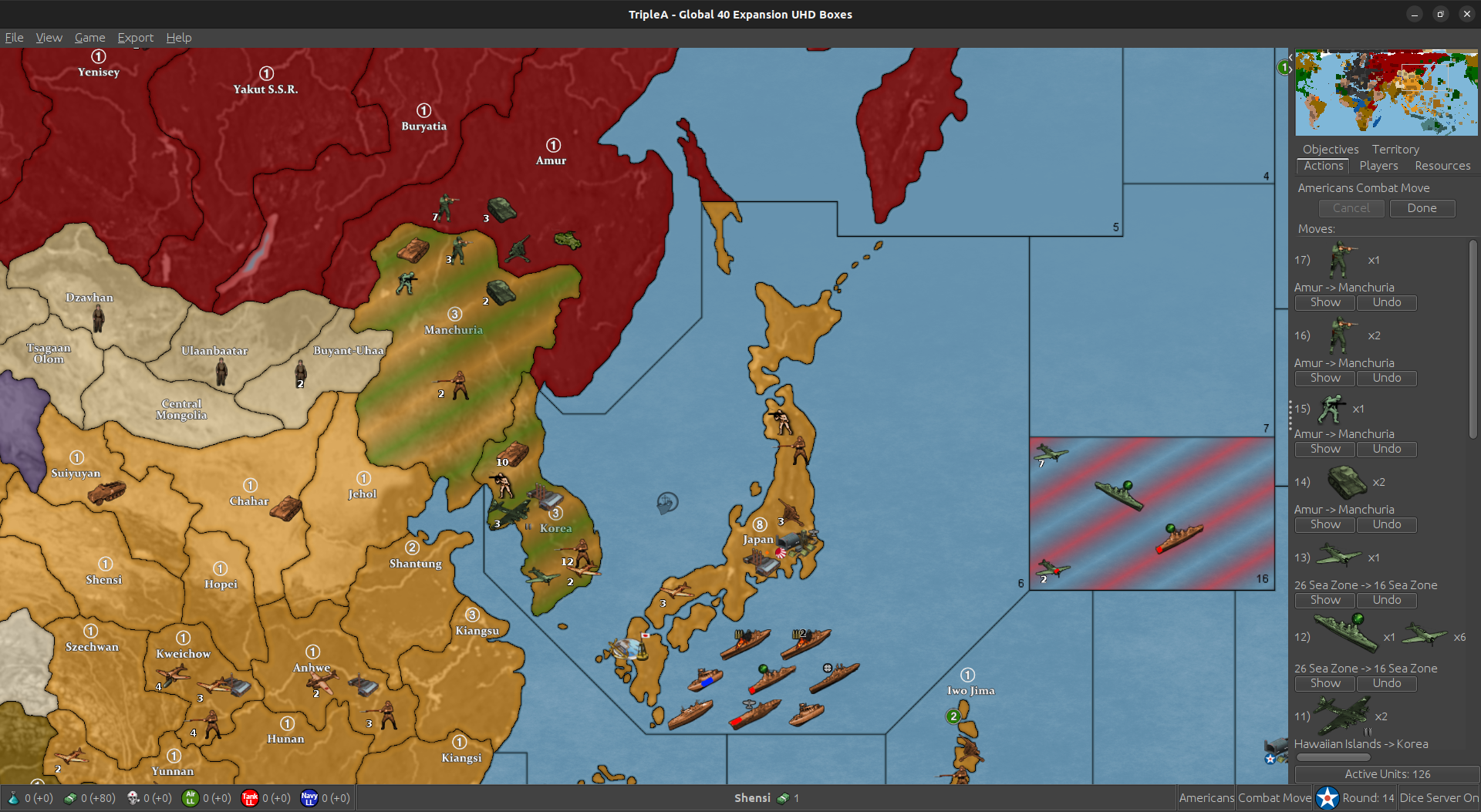This screenshot has width=1481, height=812.
Task: Open the Help menu
Action: 178,37
